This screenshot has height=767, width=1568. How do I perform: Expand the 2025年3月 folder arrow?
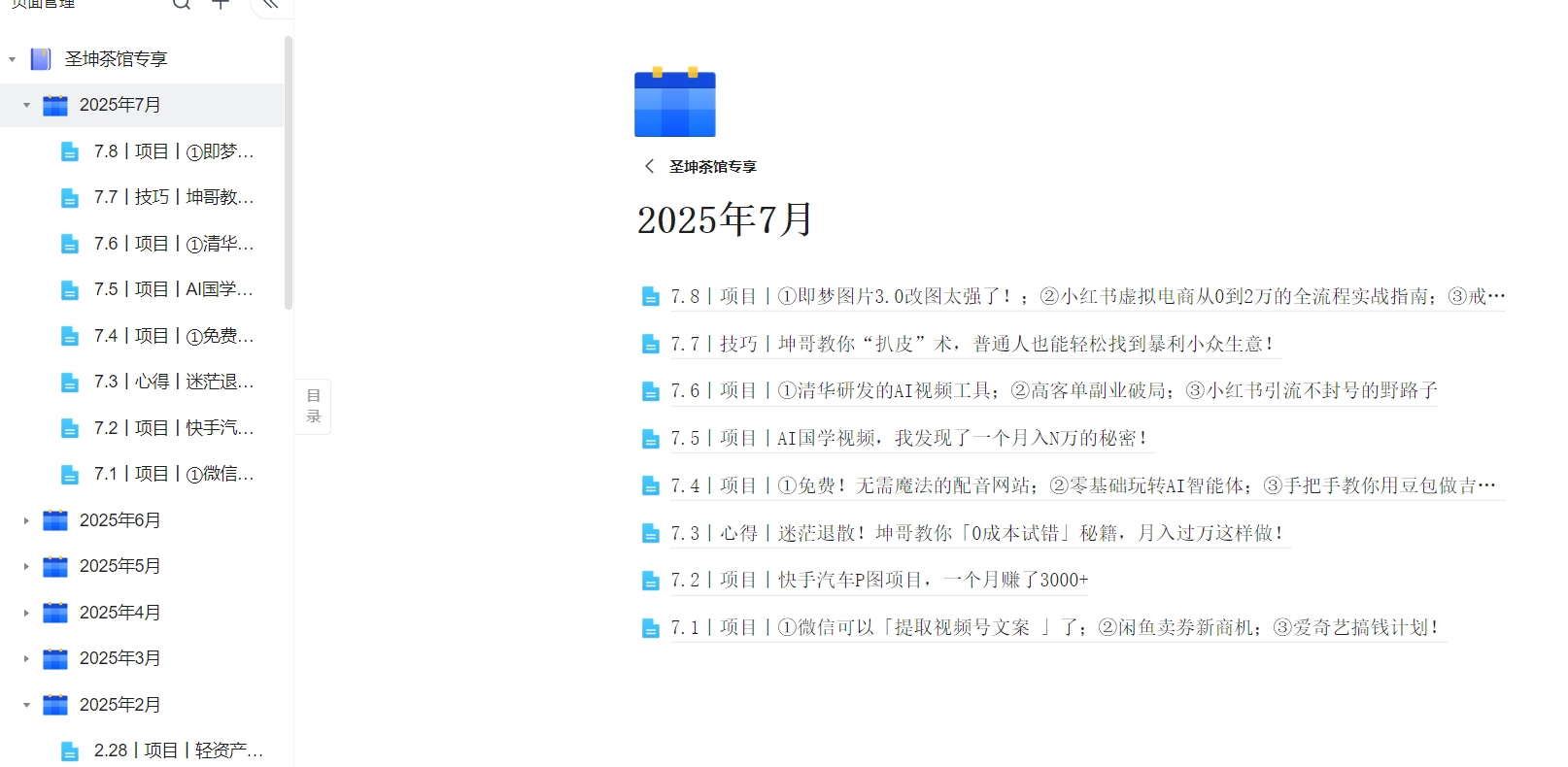26,658
